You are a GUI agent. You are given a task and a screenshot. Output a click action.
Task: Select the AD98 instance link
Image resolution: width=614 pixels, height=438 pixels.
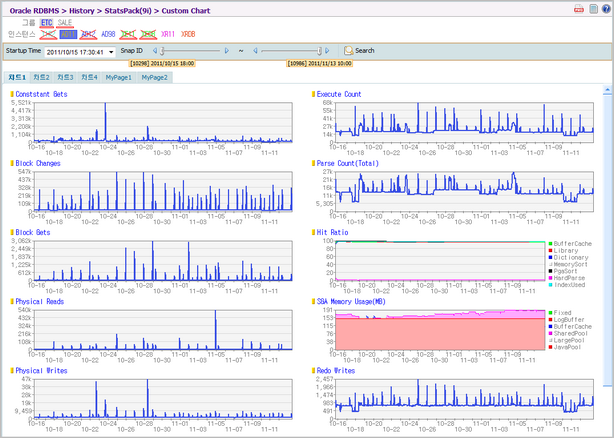point(108,33)
